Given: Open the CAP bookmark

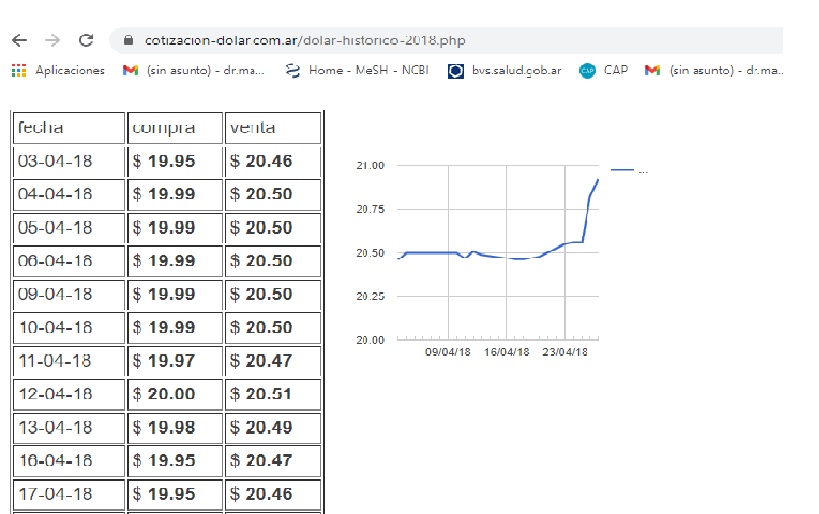Looking at the screenshot, I should [604, 70].
